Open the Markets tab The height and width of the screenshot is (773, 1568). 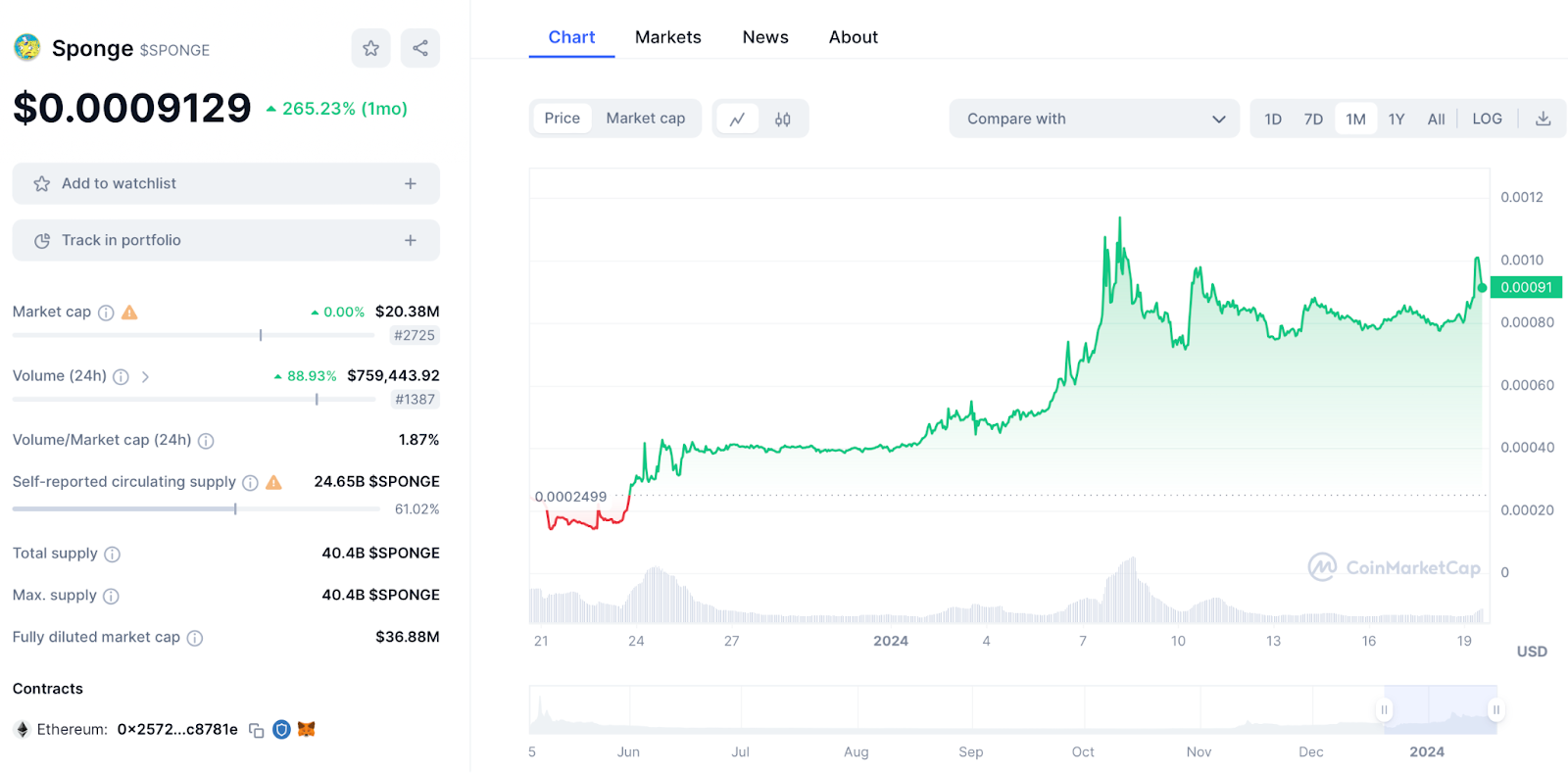click(668, 37)
